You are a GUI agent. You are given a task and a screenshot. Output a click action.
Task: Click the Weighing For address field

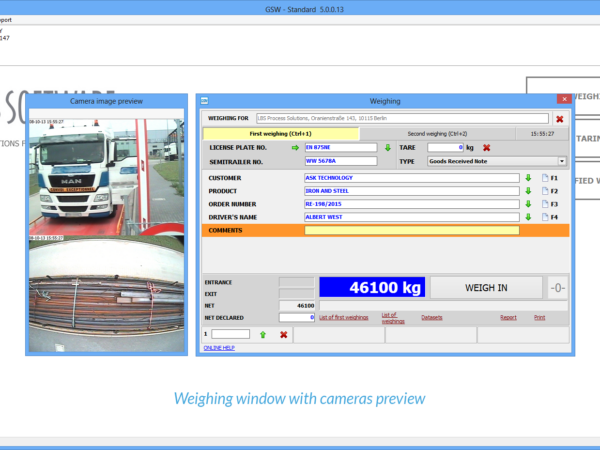pyautogui.click(x=402, y=118)
